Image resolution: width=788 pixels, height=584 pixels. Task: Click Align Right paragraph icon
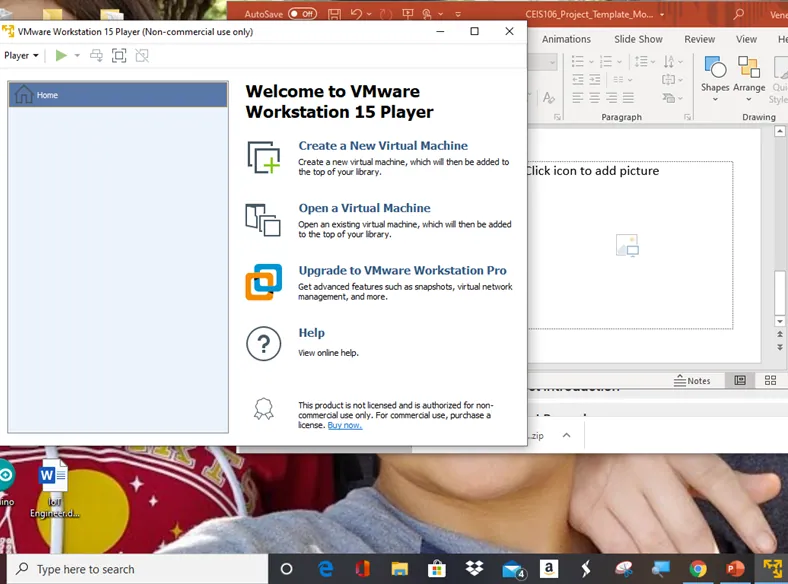point(611,98)
